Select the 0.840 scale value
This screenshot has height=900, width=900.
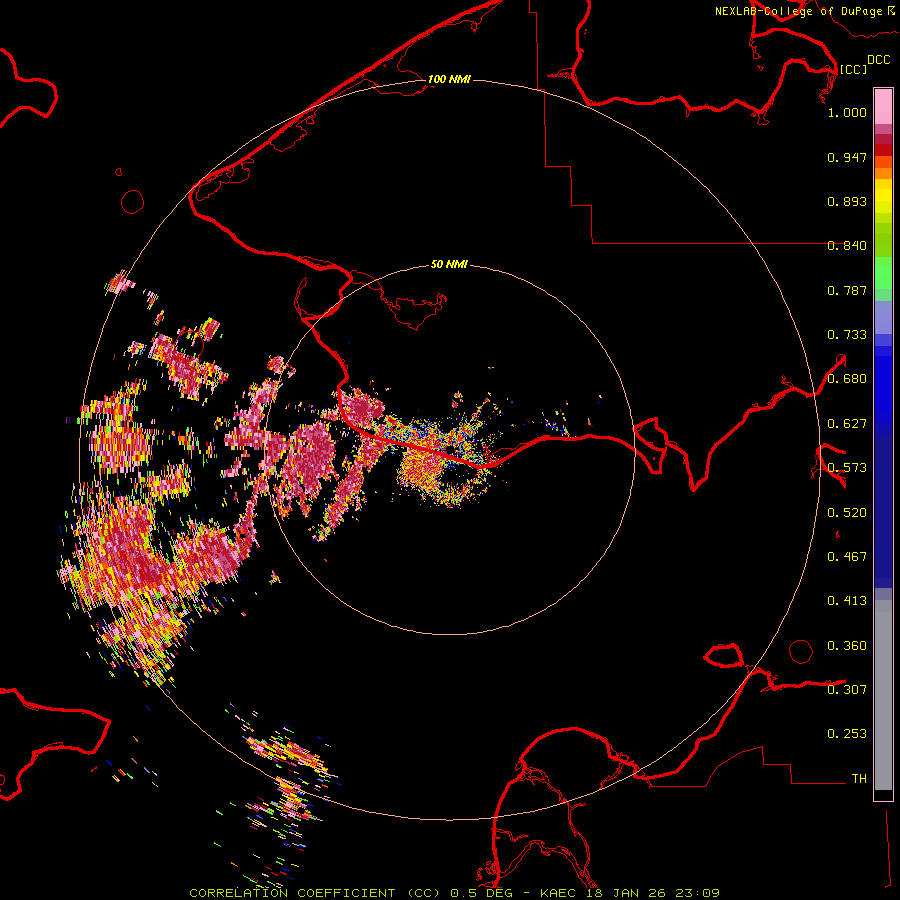pos(847,246)
